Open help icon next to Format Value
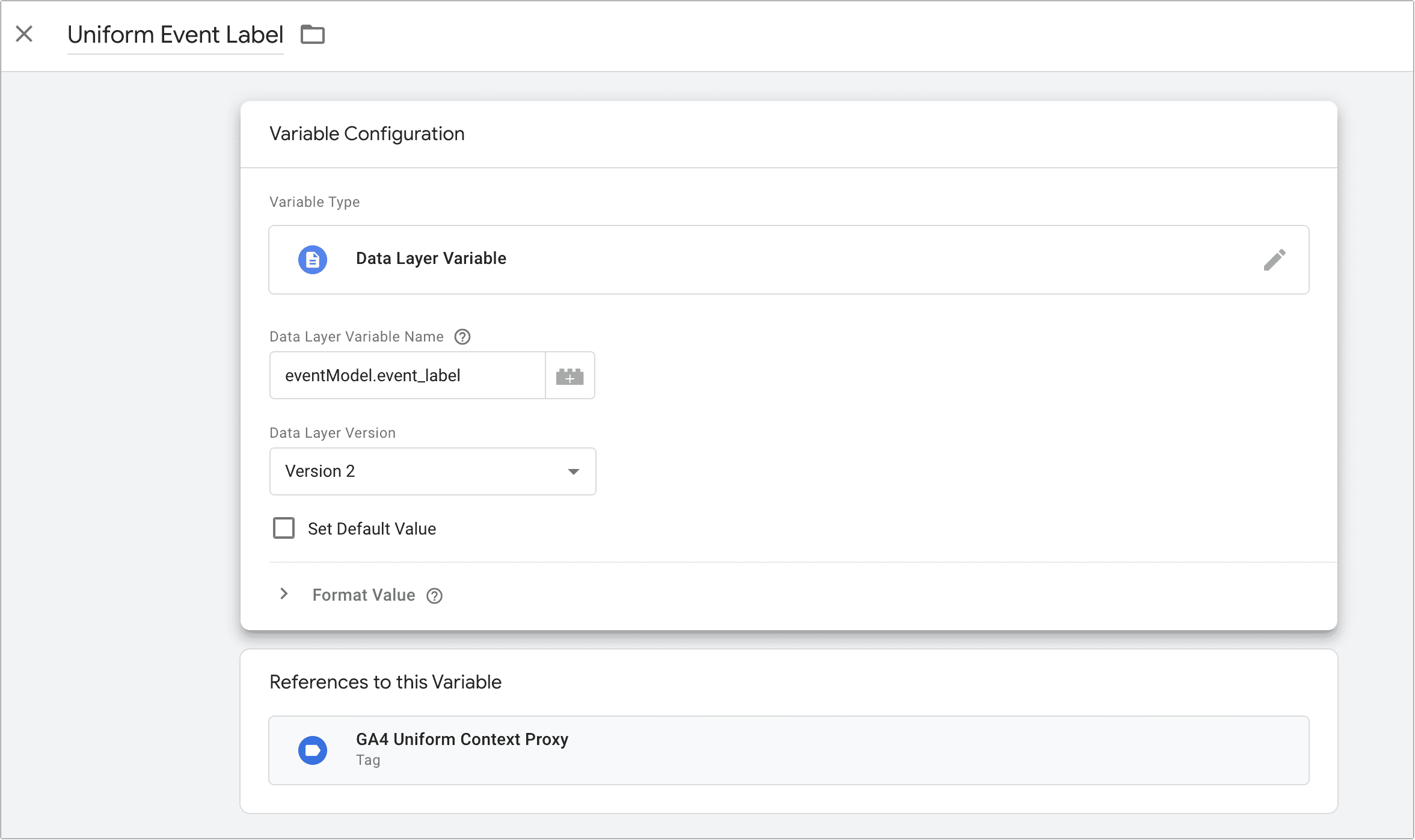 [434, 596]
